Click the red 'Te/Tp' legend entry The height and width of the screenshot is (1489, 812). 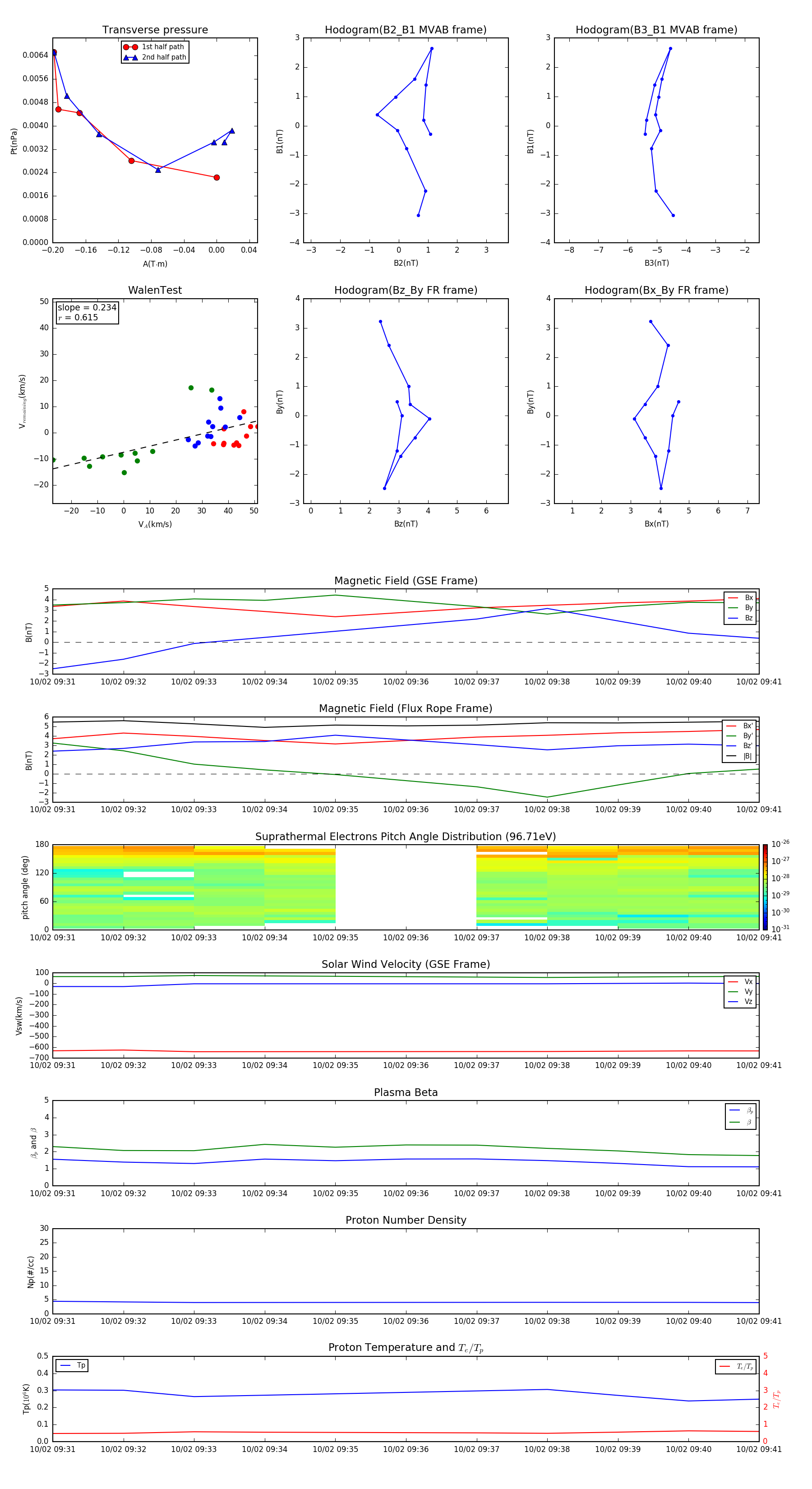(736, 1366)
